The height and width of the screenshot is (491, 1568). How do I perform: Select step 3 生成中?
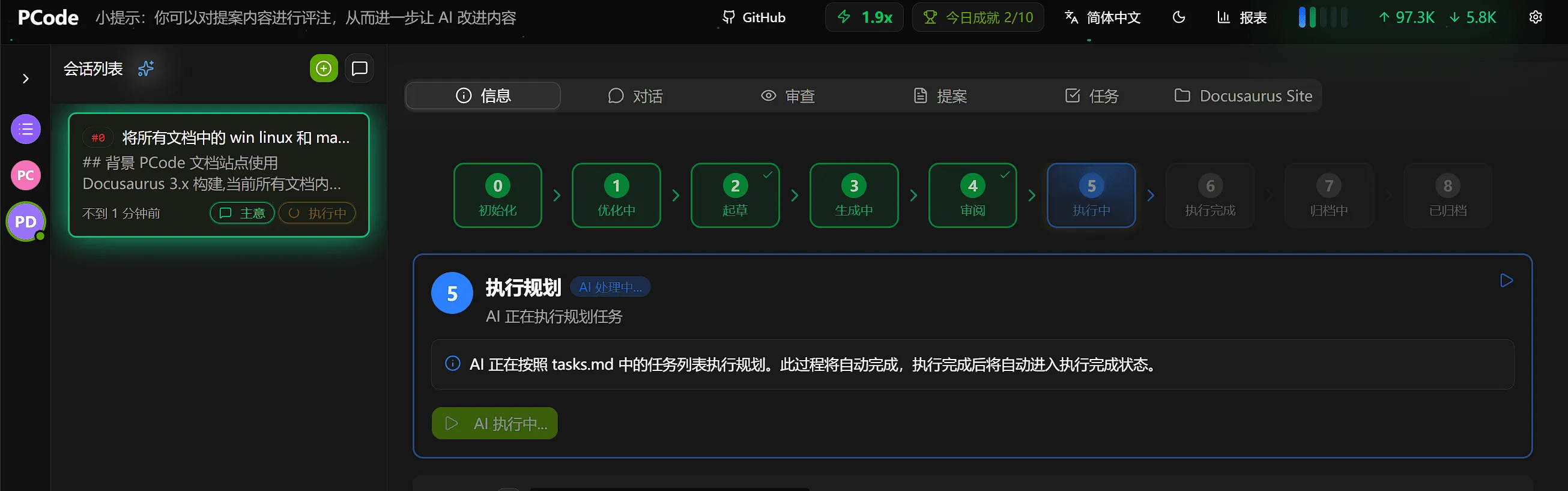(853, 195)
